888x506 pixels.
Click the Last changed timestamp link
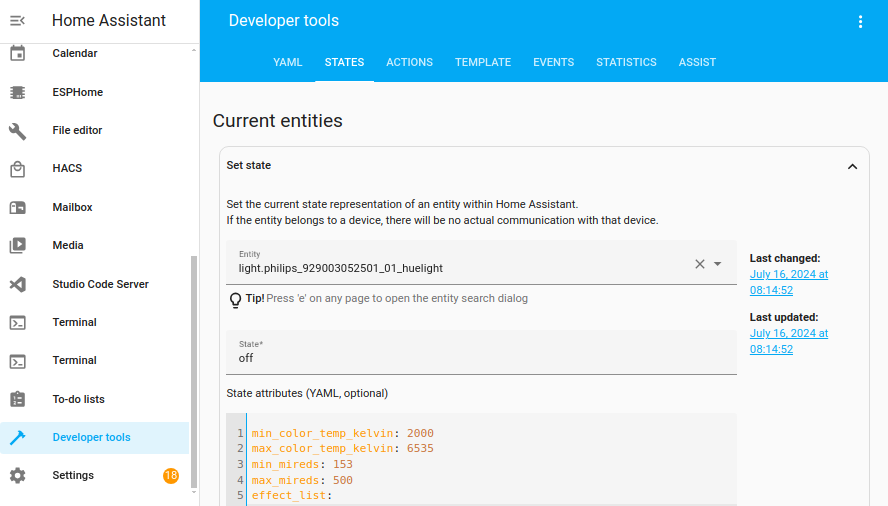click(788, 282)
